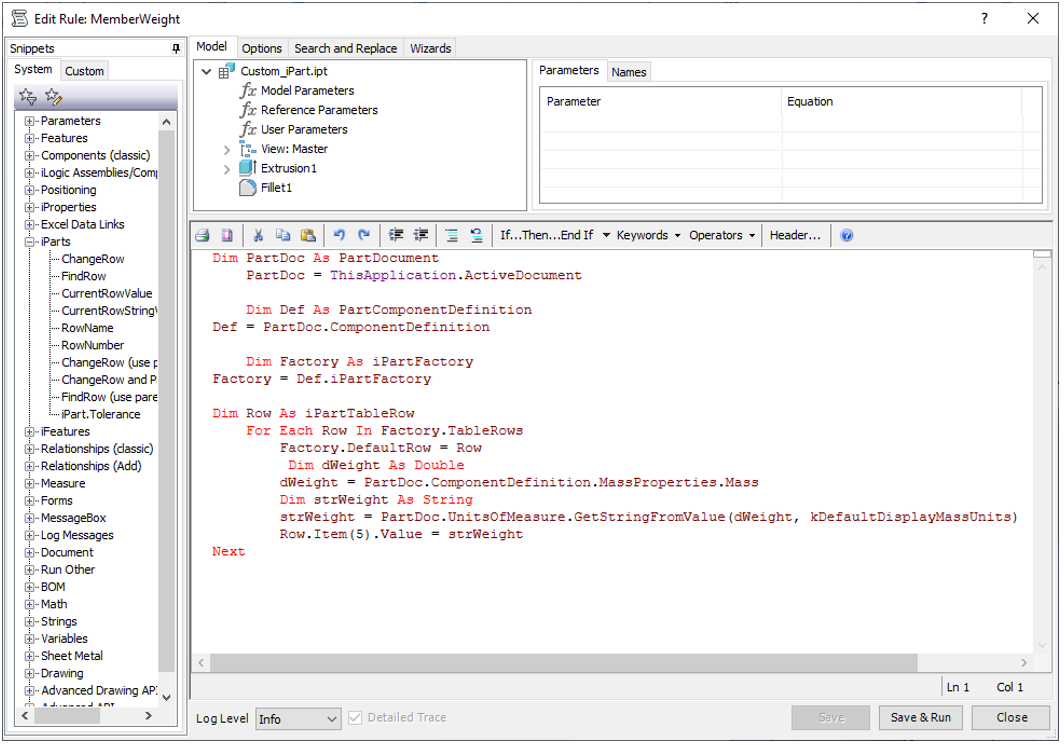
Task: Click the comment selected lines icon
Action: (452, 235)
